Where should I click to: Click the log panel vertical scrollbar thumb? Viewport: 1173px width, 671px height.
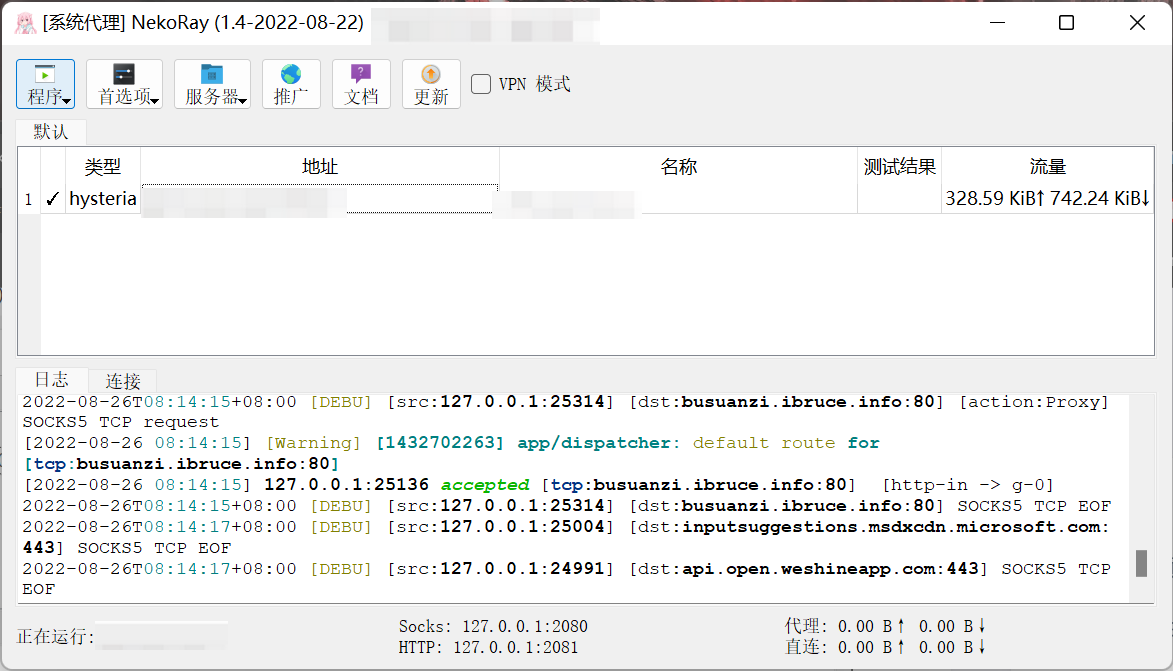coord(1141,563)
